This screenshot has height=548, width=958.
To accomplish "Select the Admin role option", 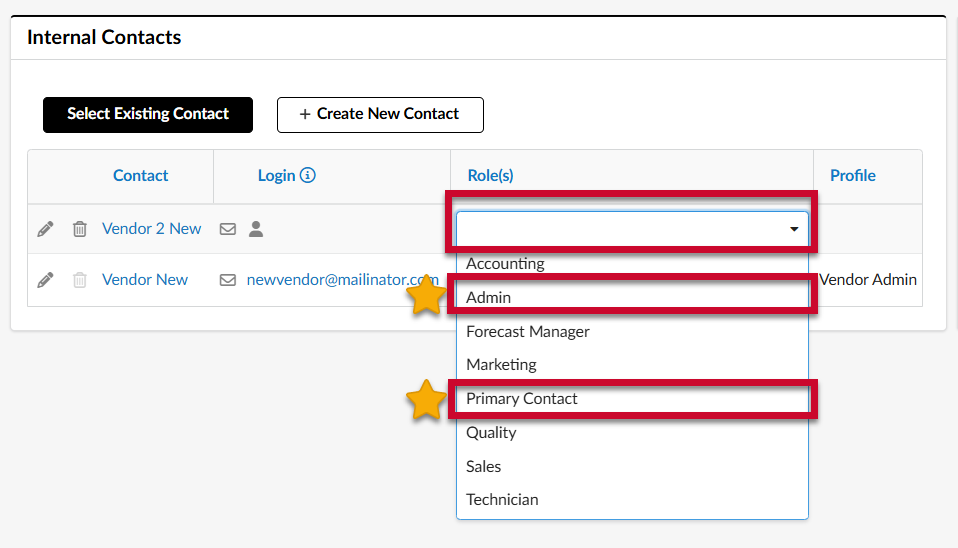I will 632,298.
